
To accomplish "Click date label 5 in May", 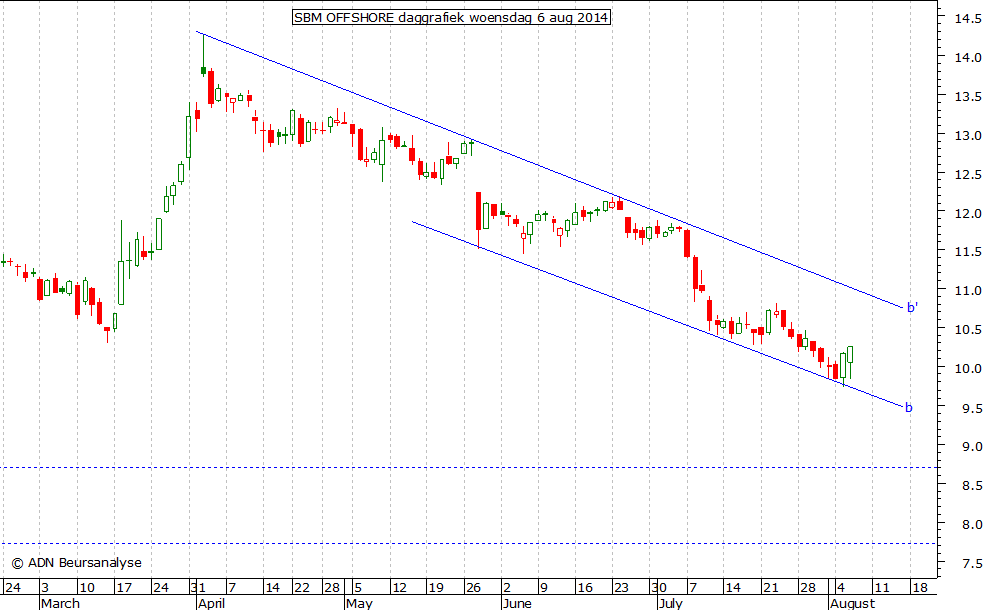I will [358, 587].
